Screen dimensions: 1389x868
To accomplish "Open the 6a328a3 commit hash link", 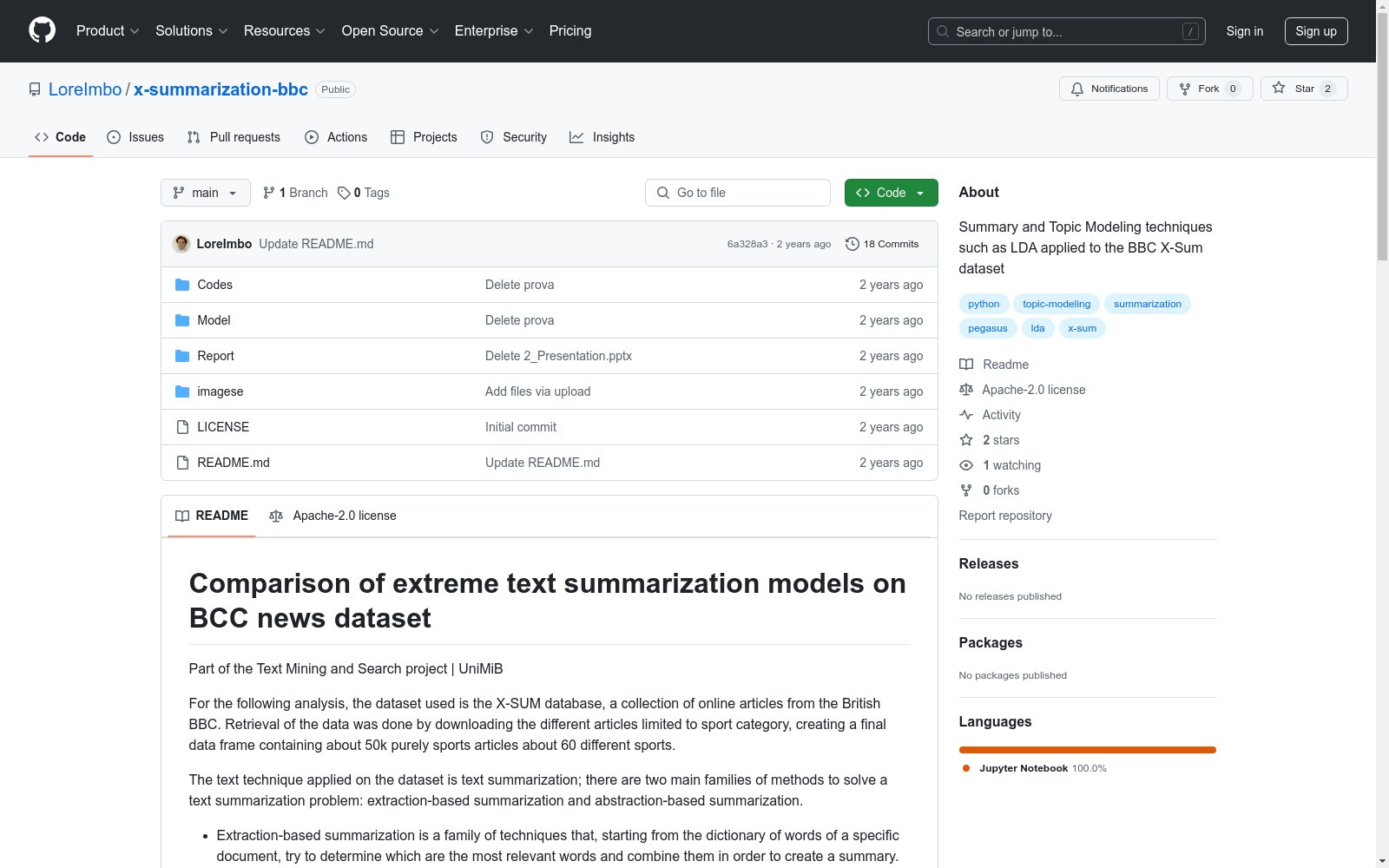I will (747, 244).
